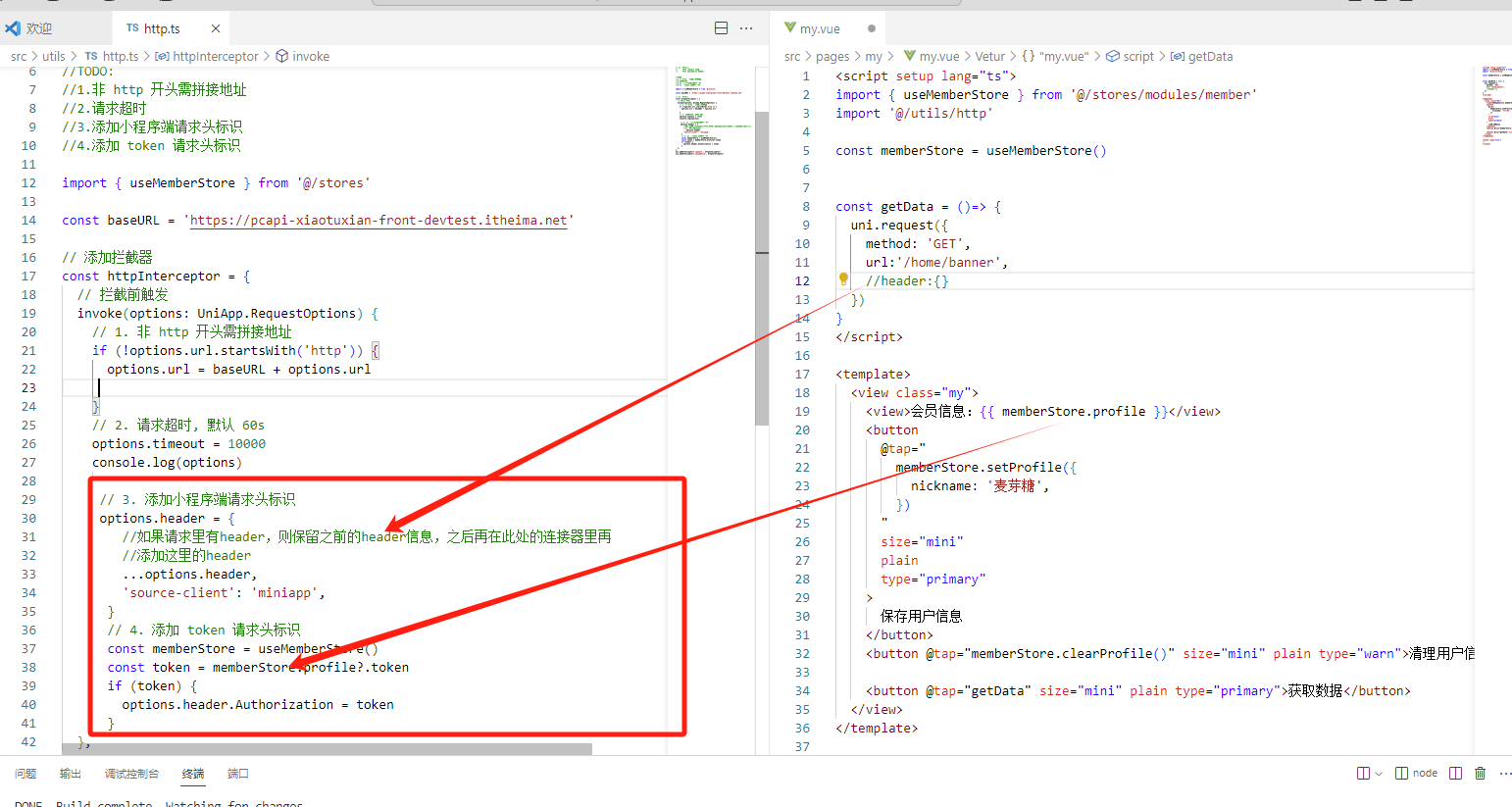Screen dimensions: 1512x807
Task: Click the 获取数据 button text in my.vue
Action: [1315, 690]
